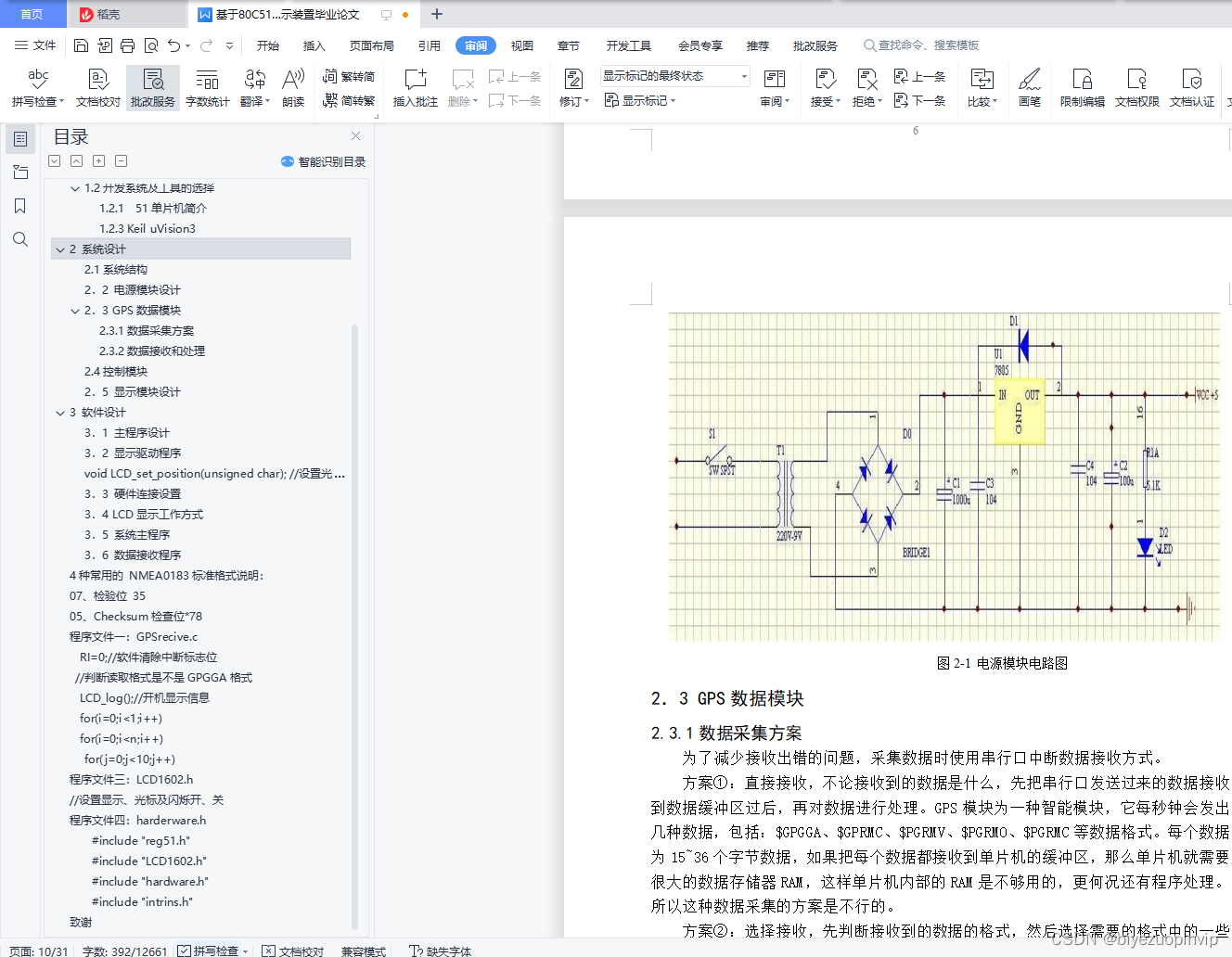
Task: Open restrict editing
Action: click(1082, 87)
